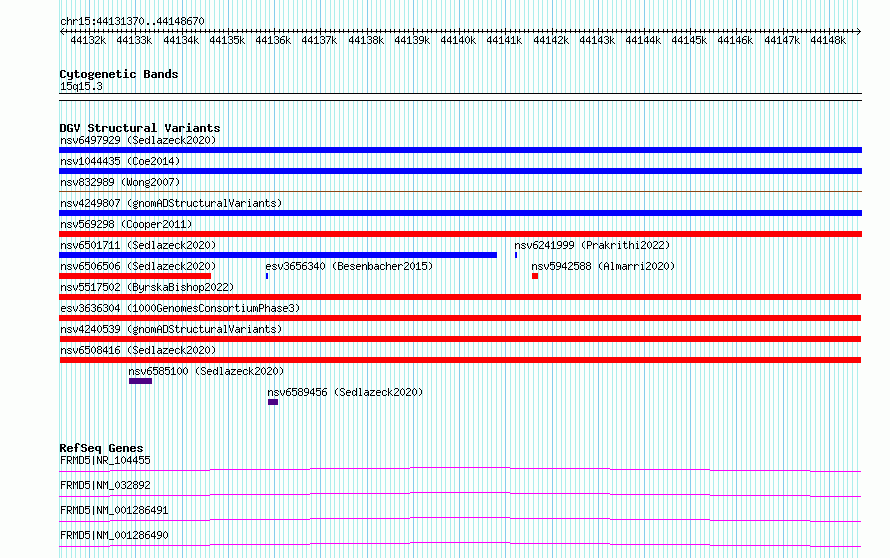This screenshot has height=558, width=890.
Task: Select the small red block under nsv5942588
Action: (535, 276)
